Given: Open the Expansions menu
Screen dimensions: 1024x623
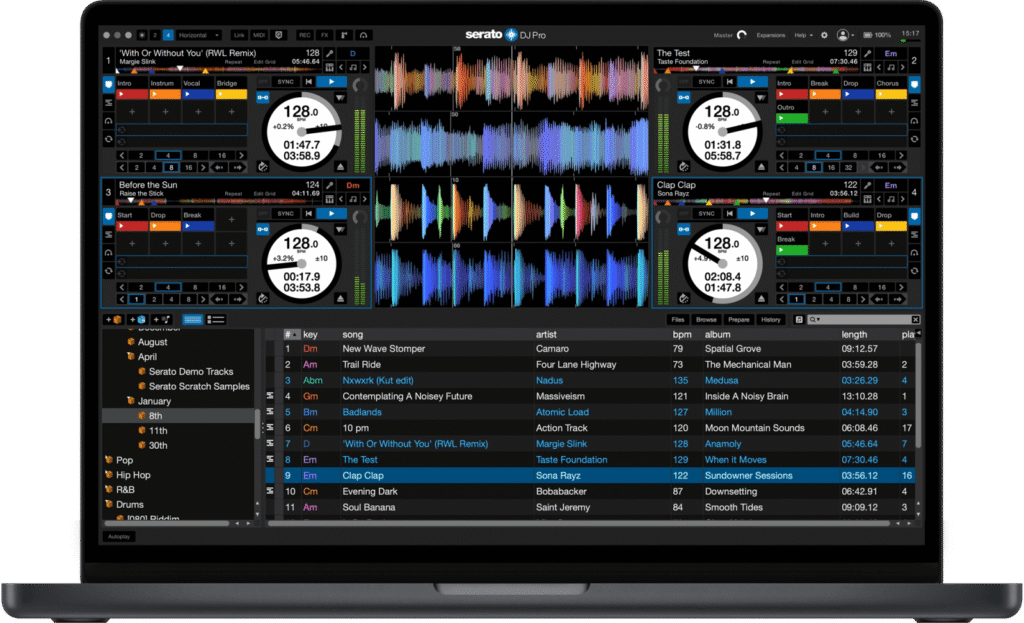Looking at the screenshot, I should [x=771, y=35].
